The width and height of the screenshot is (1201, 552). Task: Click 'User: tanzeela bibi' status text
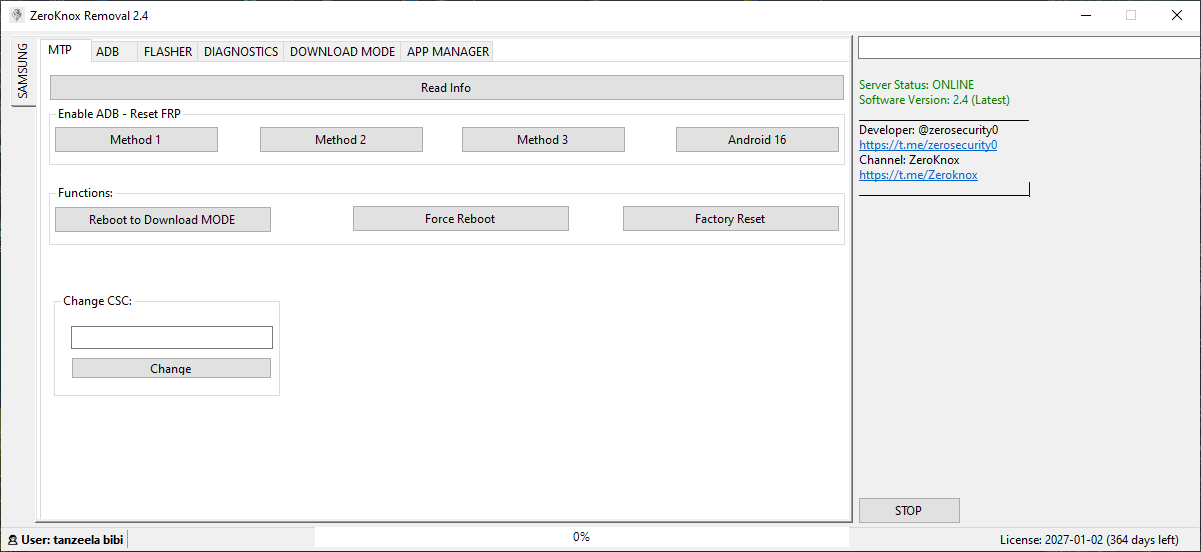click(72, 539)
